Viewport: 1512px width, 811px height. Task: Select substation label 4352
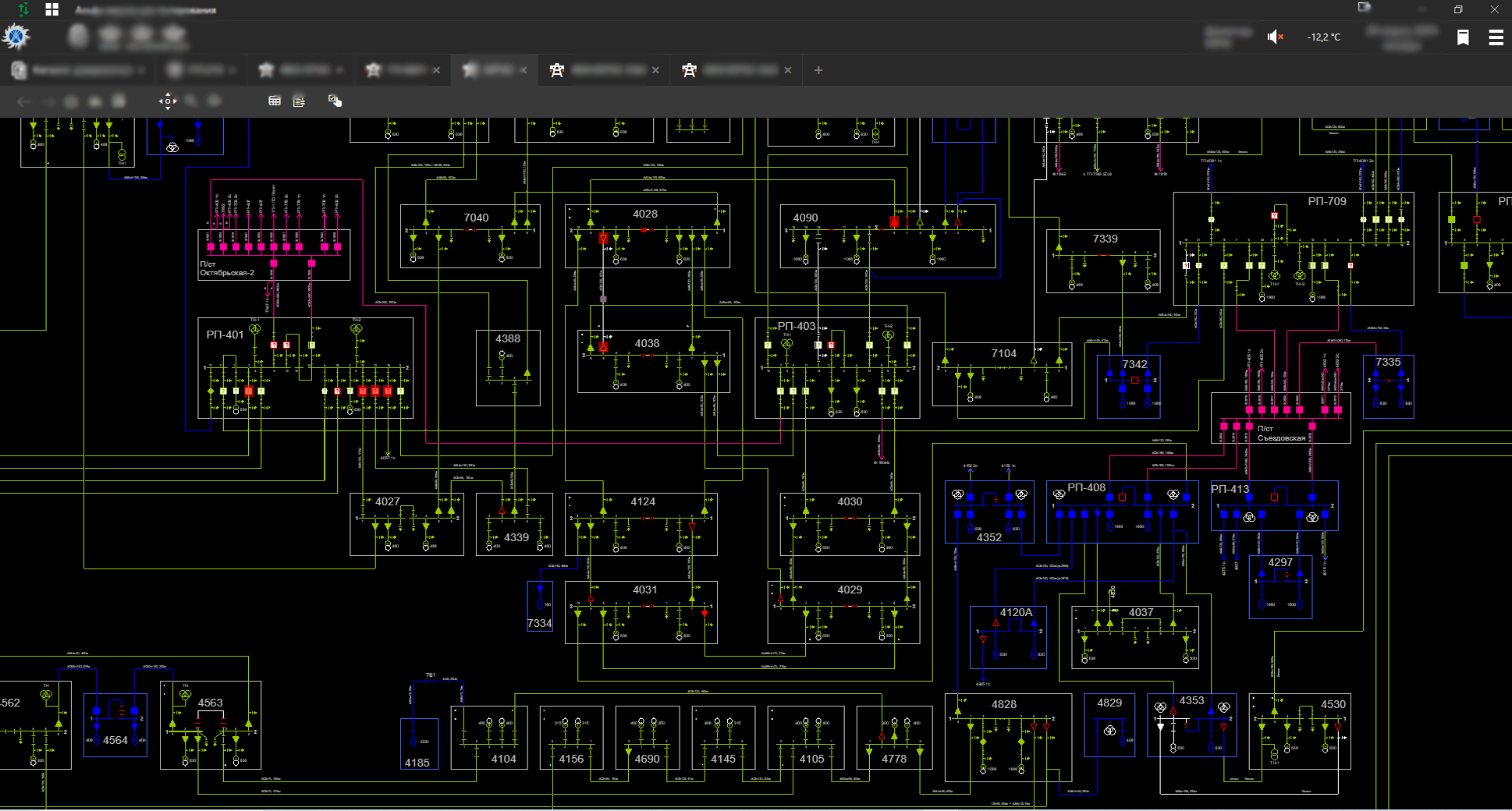pyautogui.click(x=989, y=537)
